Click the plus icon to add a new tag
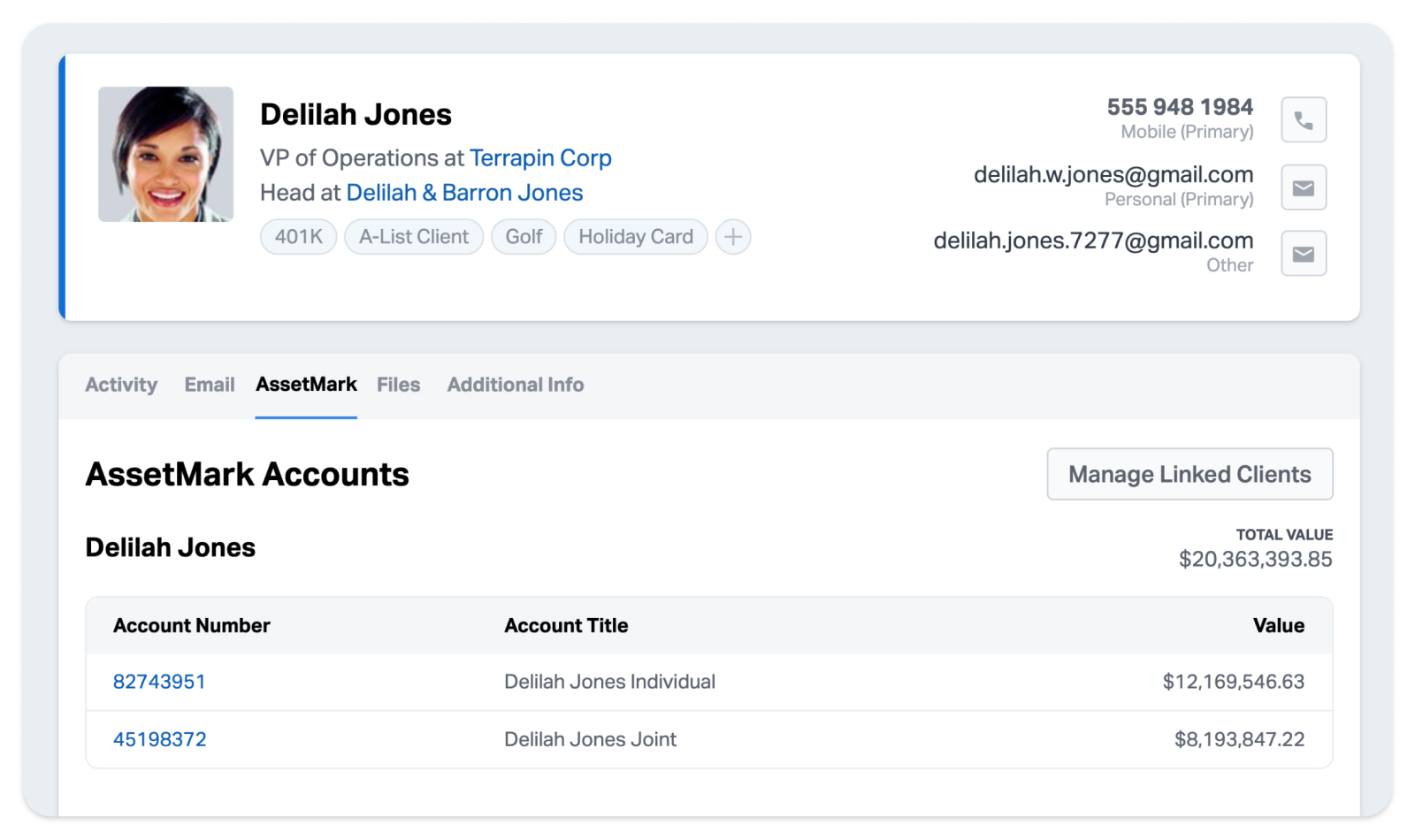The height and width of the screenshot is (840, 1415). point(732,237)
